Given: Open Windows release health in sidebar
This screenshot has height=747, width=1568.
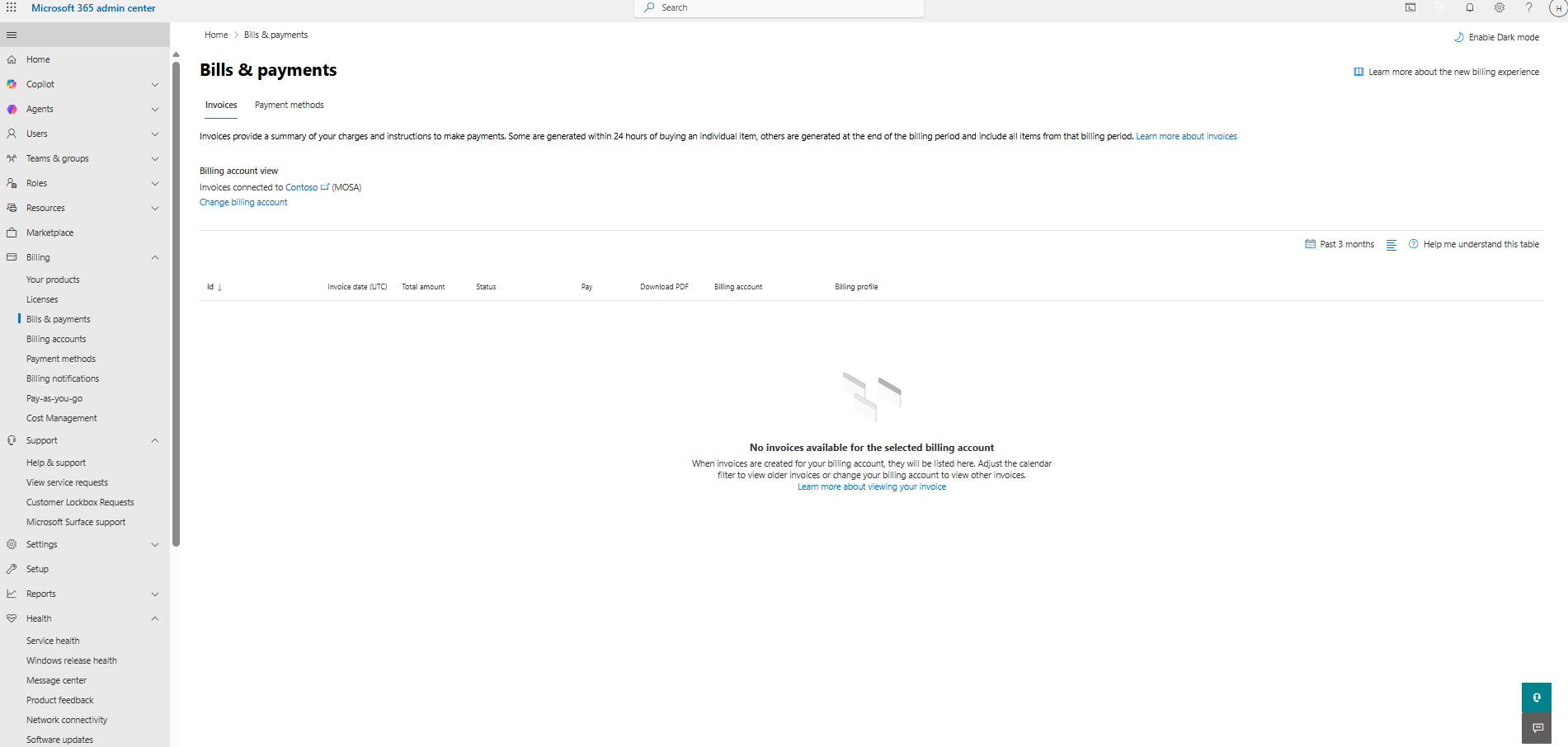Looking at the screenshot, I should tap(72, 660).
